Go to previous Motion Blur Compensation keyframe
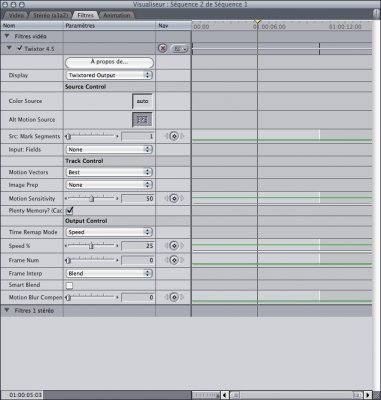381x400 pixels. [x=166, y=297]
